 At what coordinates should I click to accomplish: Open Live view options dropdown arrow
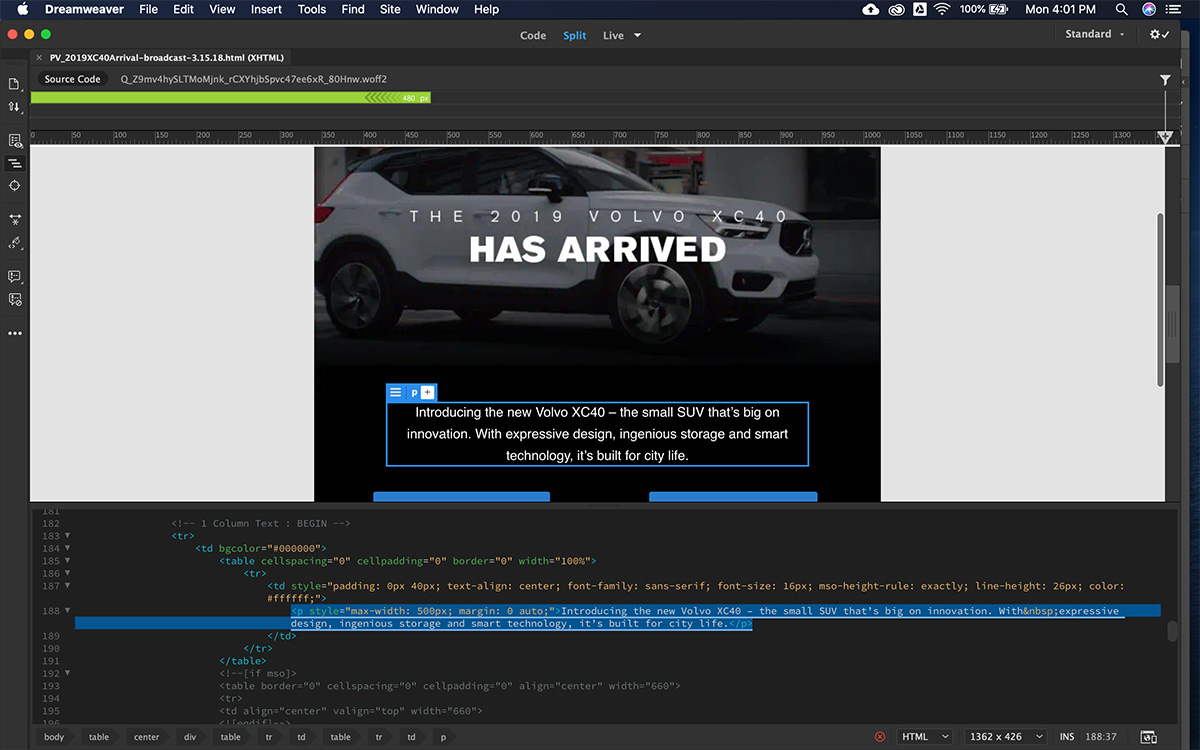click(637, 35)
